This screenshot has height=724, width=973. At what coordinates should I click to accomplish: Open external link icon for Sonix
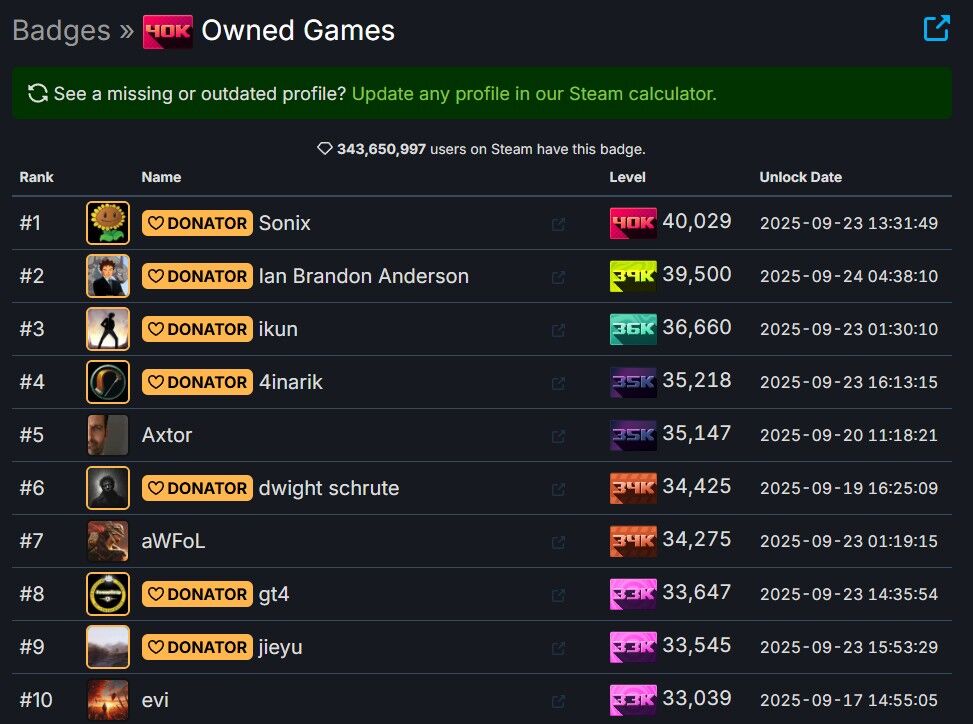558,224
